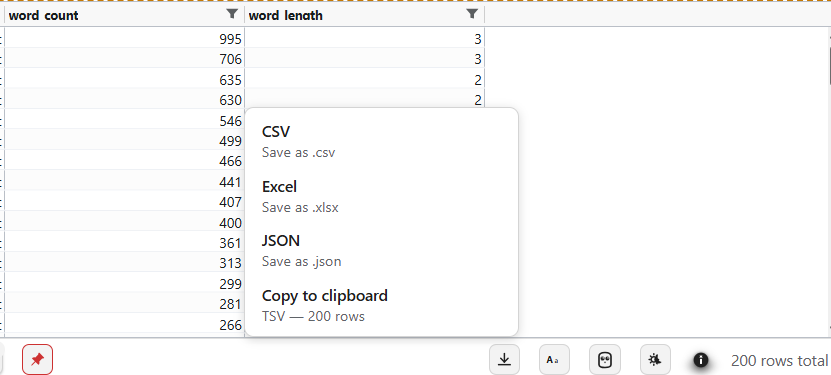Screen dimensions: 831x375
Task: Click the font size Aa icon
Action: coord(554,360)
